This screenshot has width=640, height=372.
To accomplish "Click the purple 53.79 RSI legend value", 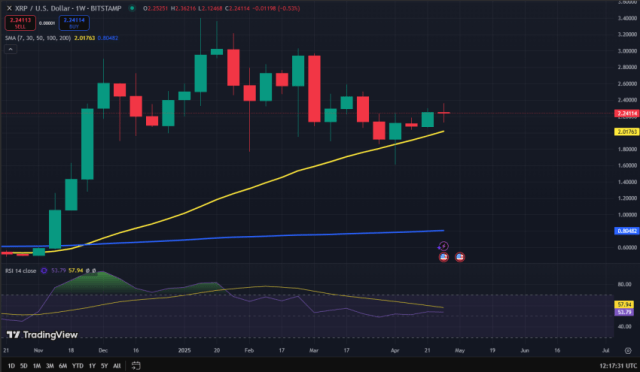I will tap(58, 271).
